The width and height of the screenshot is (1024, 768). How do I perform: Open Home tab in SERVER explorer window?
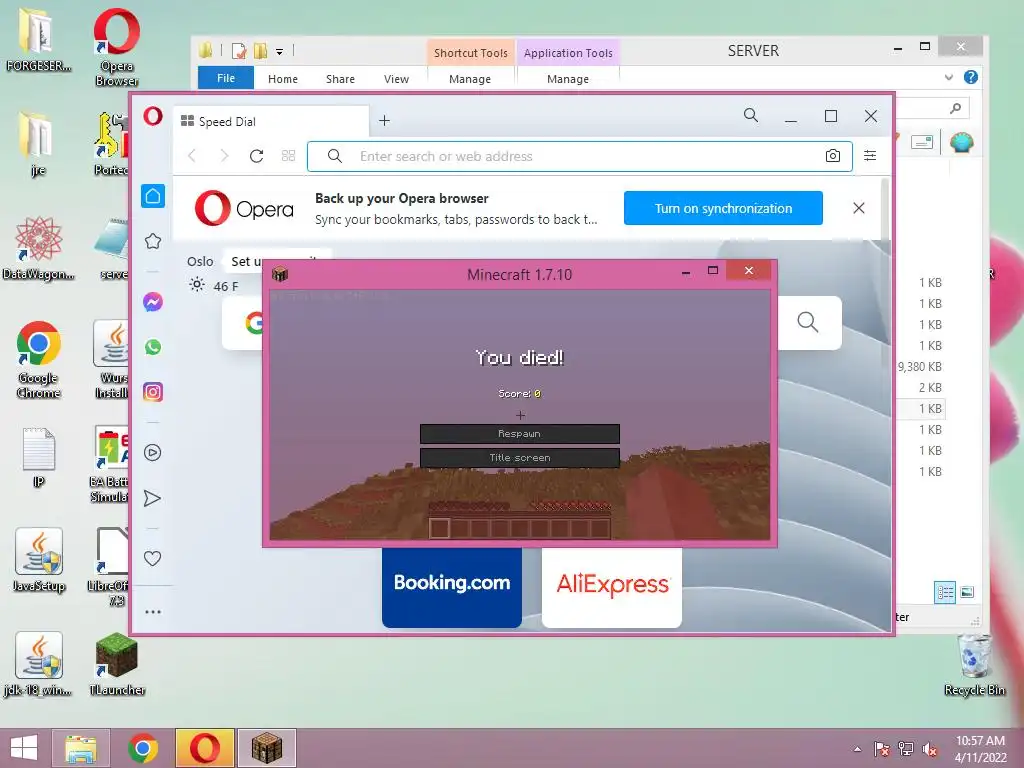coord(283,79)
